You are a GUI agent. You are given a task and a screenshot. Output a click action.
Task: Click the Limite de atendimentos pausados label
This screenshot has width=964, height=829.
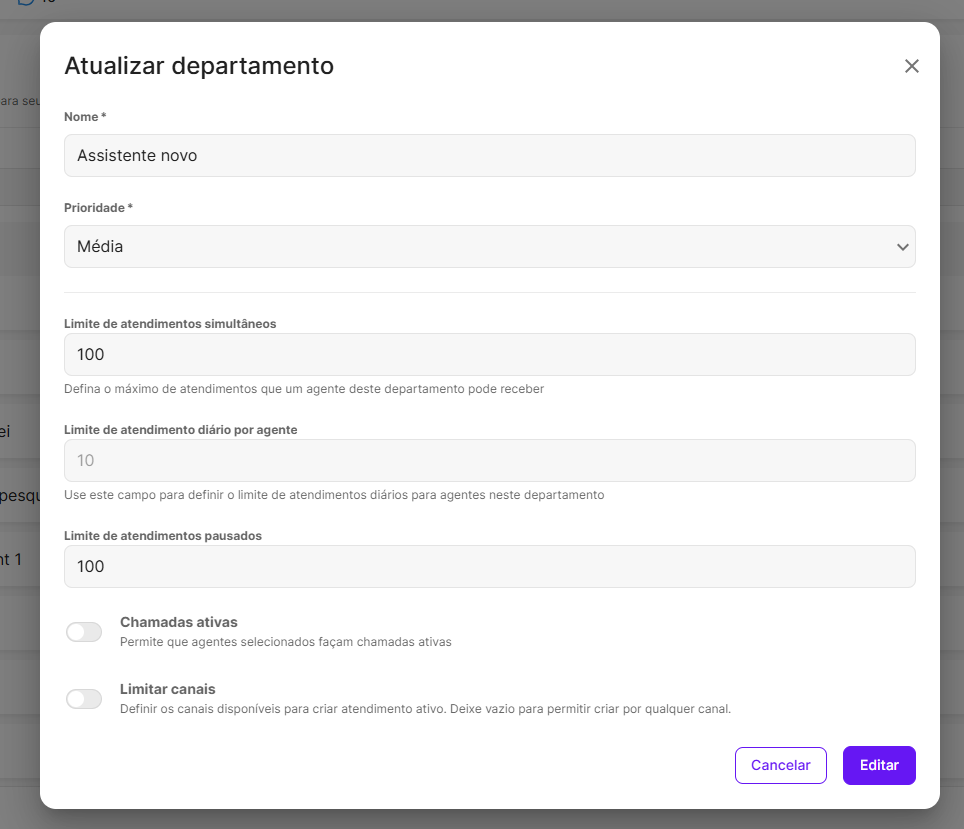click(x=163, y=536)
